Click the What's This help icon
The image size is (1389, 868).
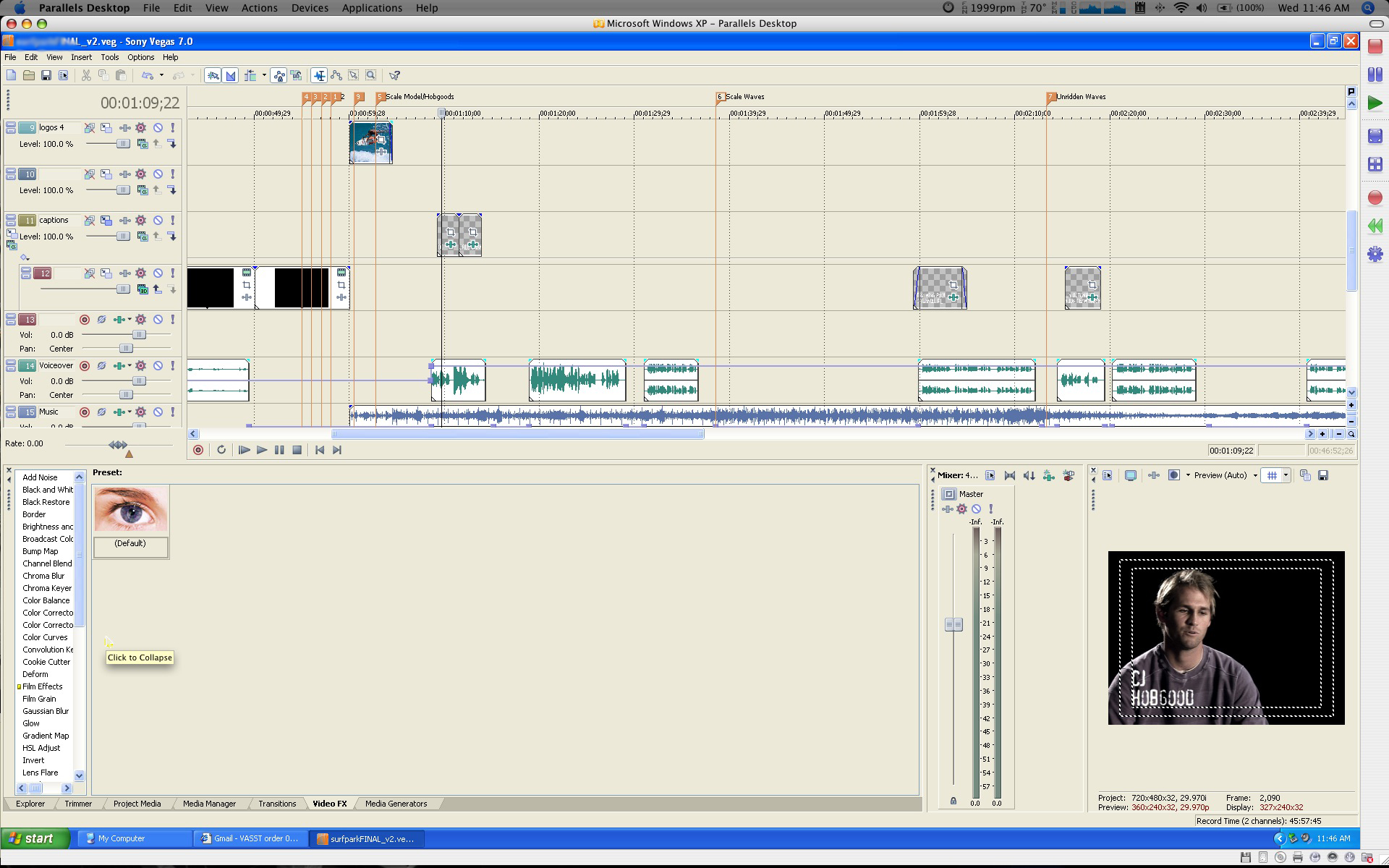394,75
